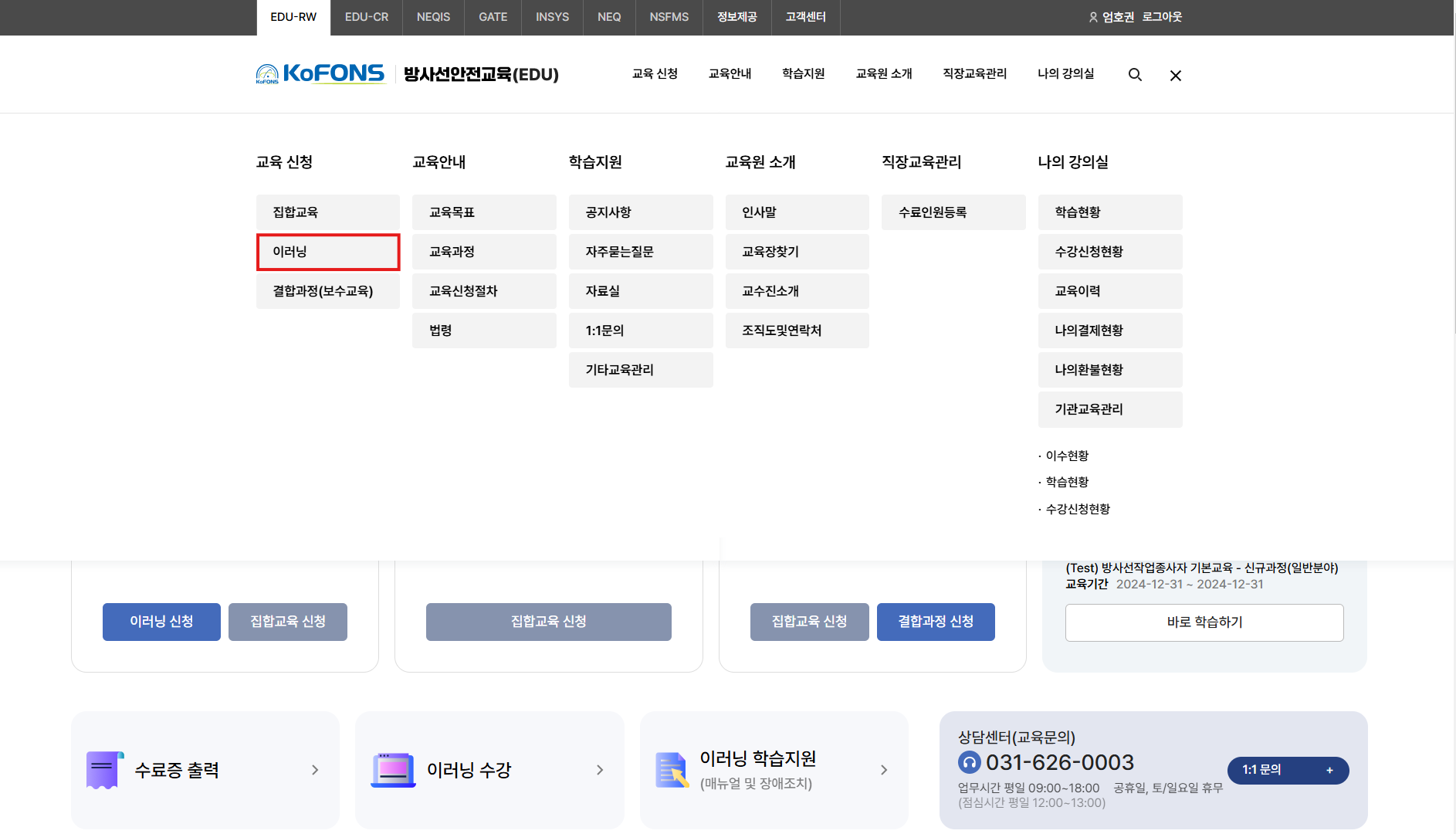Open 공지사항 under 학습지원 menu
This screenshot has height=834, width=1456.
click(640, 212)
